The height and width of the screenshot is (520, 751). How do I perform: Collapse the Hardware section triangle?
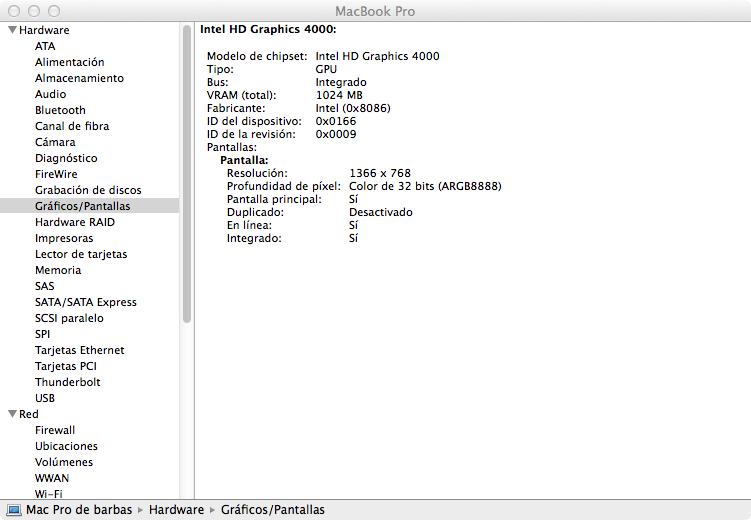12,30
